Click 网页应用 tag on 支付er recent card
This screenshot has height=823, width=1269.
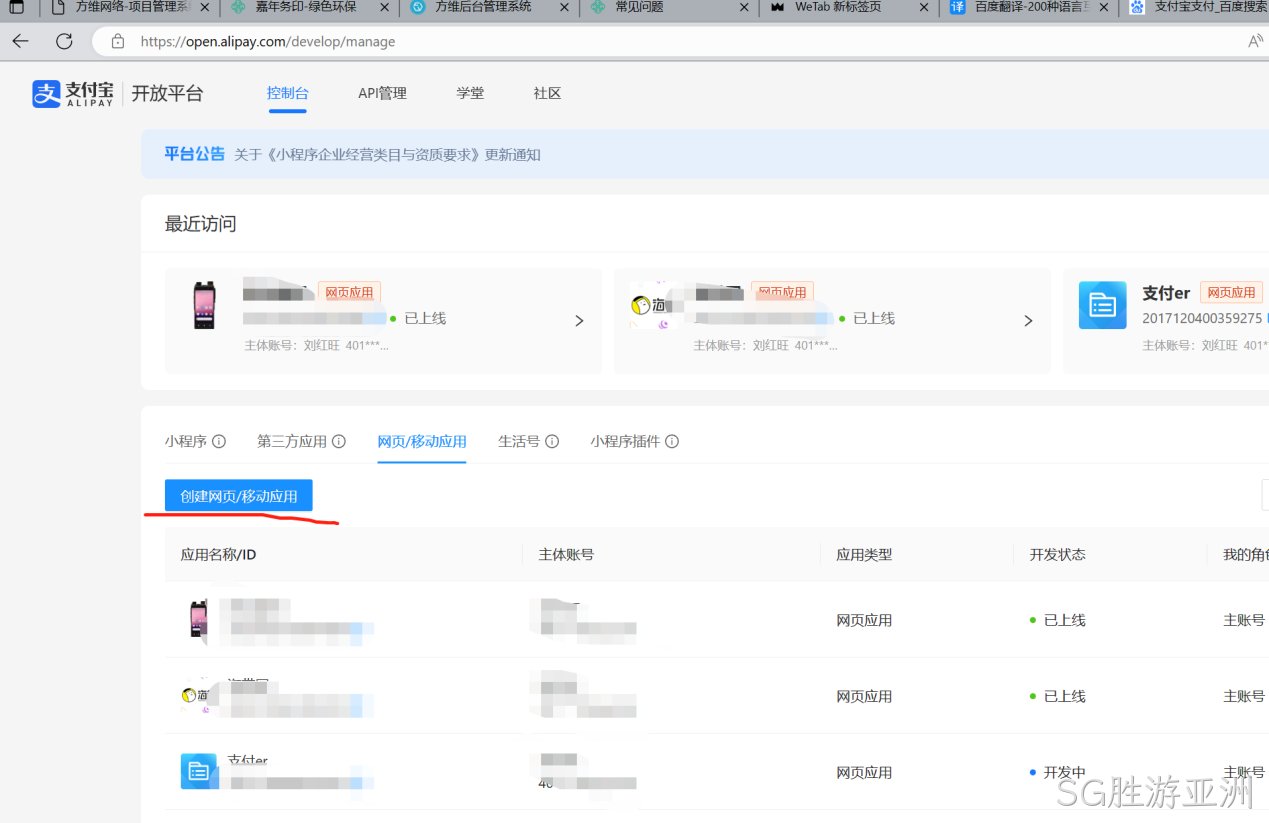pos(1231,293)
